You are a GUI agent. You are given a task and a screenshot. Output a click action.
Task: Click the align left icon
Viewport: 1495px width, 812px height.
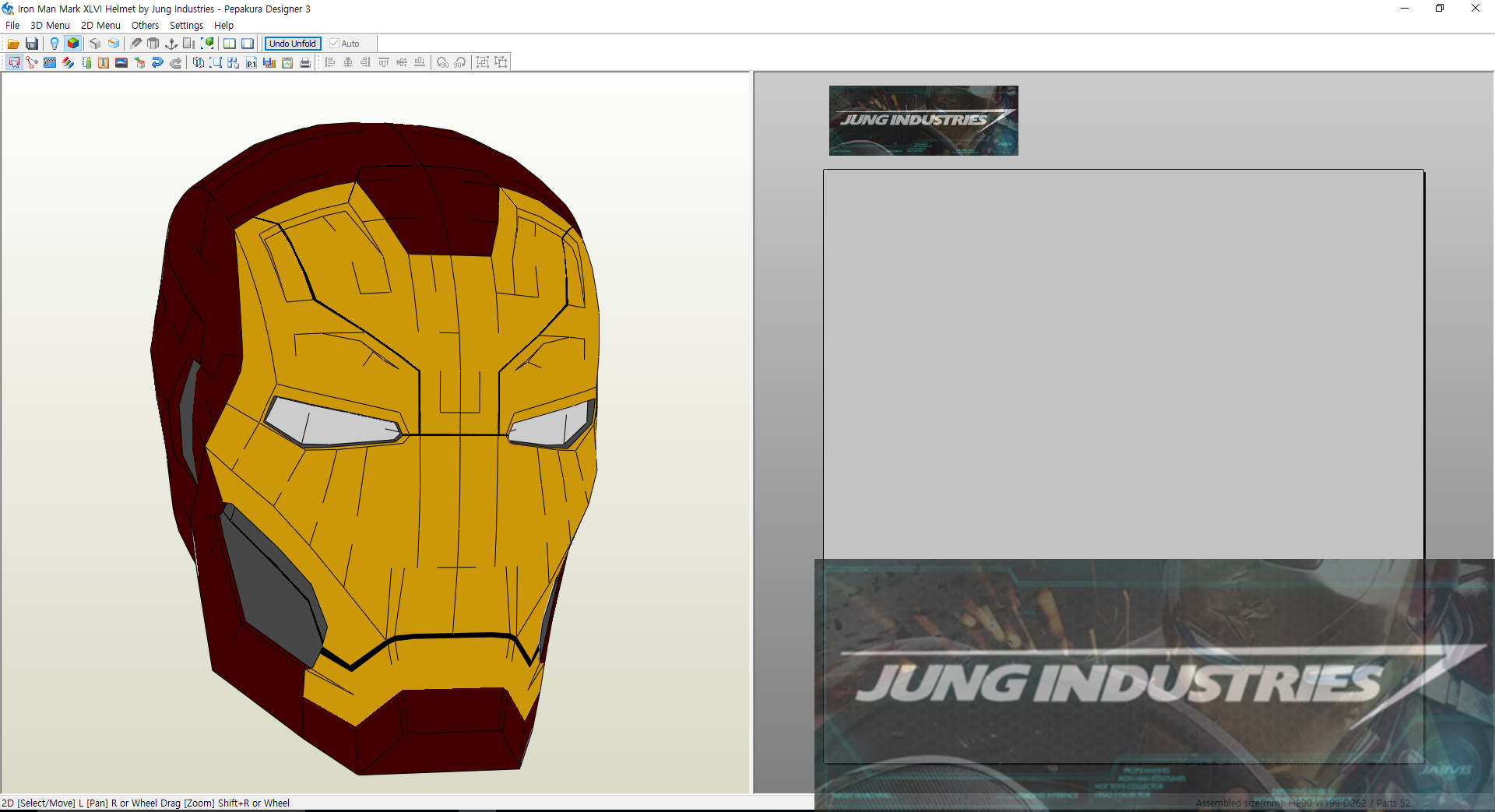[x=330, y=62]
